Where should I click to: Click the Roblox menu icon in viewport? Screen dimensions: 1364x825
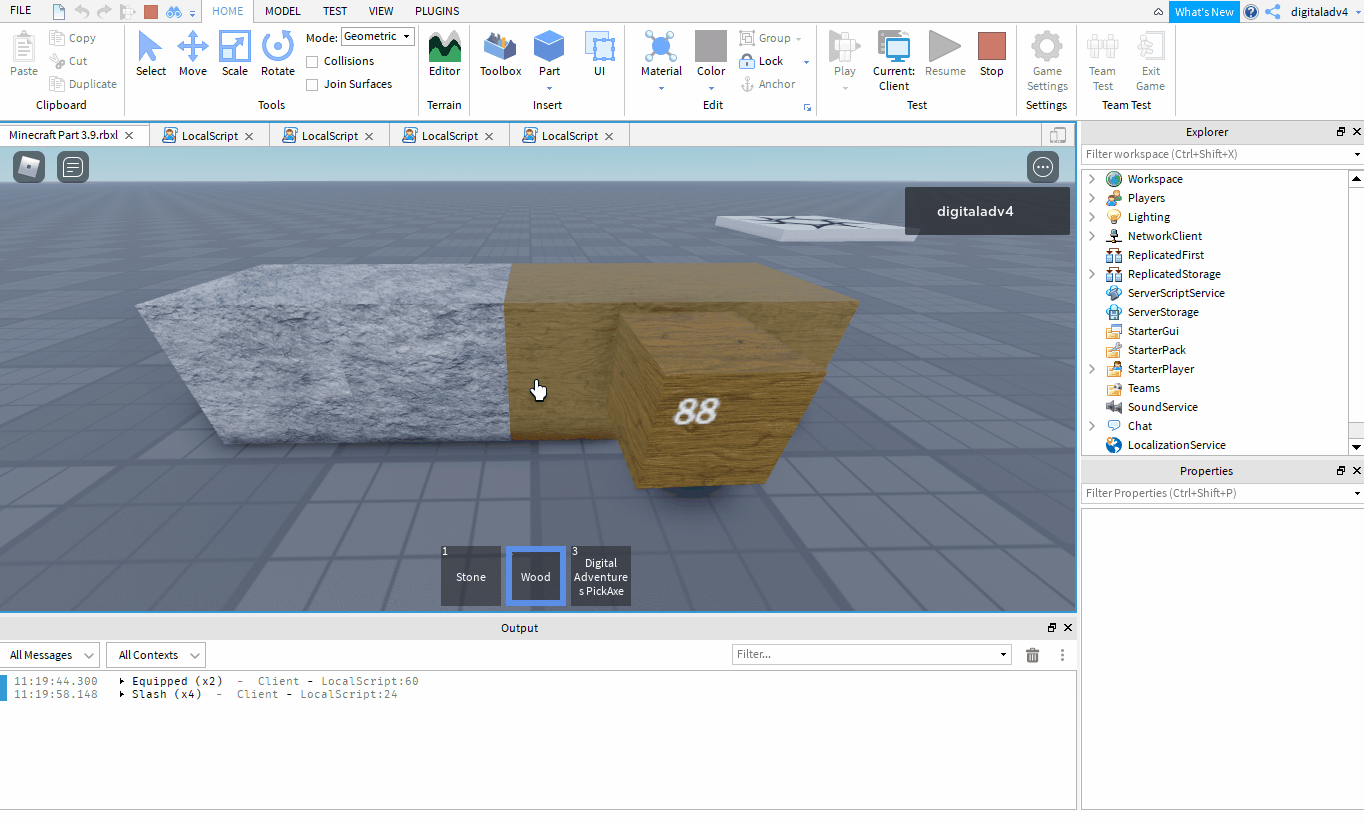pyautogui.click(x=29, y=167)
